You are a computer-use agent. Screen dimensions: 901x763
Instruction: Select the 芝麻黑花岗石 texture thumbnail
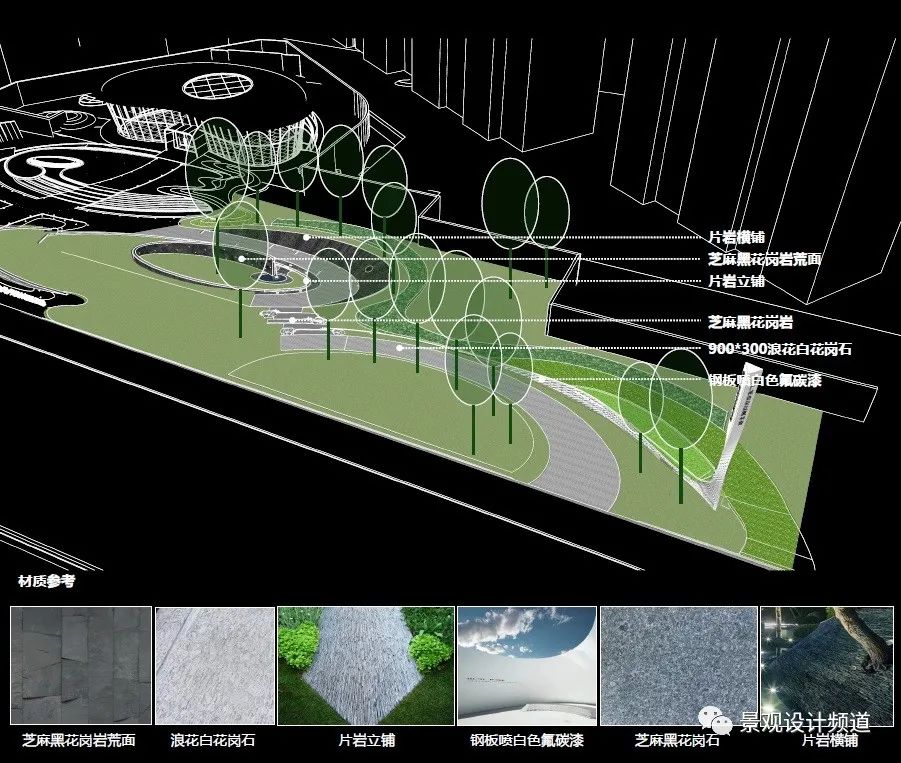[x=678, y=665]
